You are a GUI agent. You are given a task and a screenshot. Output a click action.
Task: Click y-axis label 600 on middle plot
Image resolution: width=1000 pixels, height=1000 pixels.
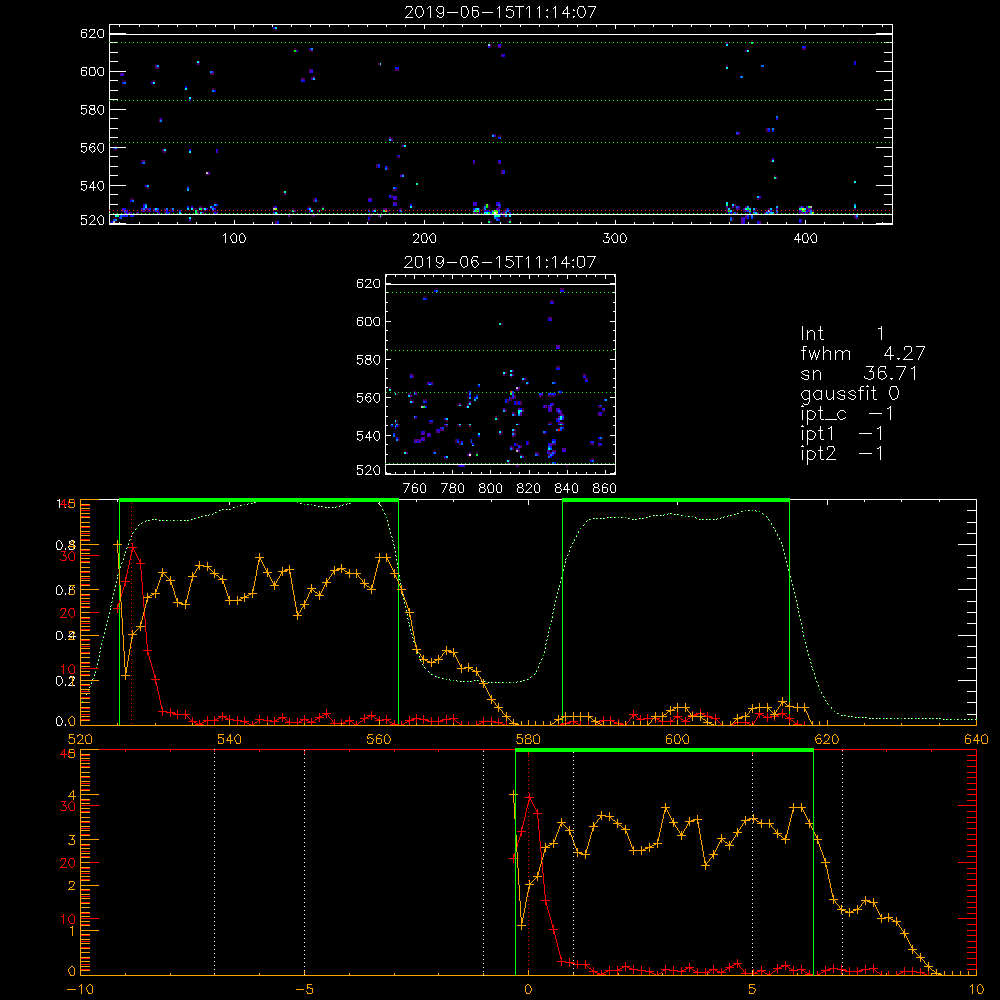pos(369,321)
